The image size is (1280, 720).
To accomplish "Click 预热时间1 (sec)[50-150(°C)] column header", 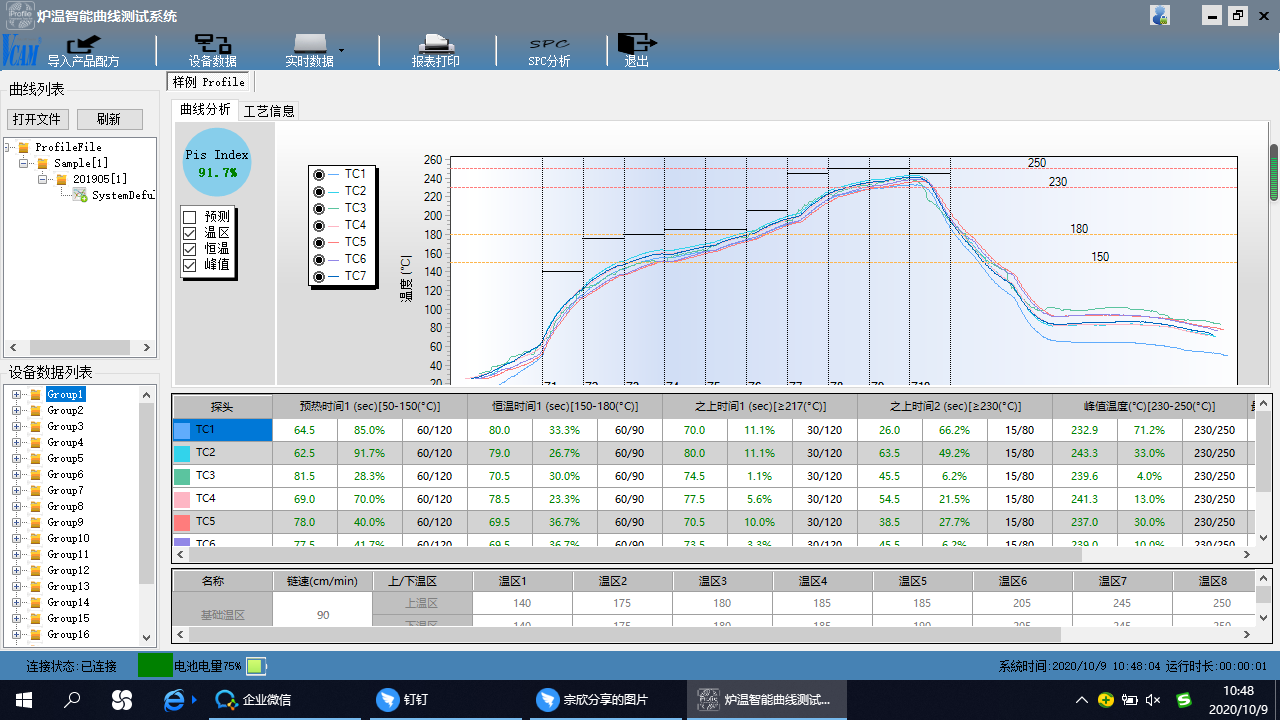I will (370, 406).
